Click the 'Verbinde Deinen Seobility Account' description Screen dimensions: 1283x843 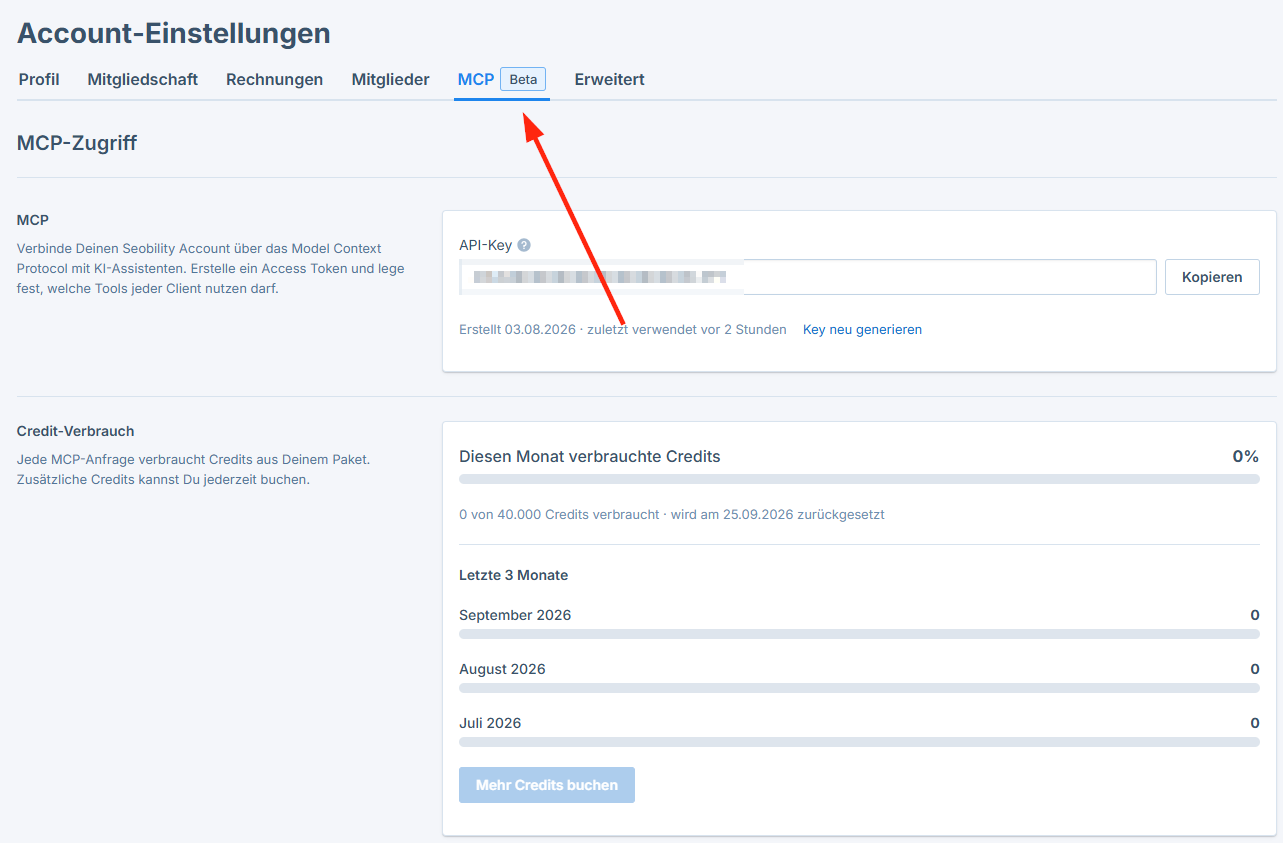[211, 269]
